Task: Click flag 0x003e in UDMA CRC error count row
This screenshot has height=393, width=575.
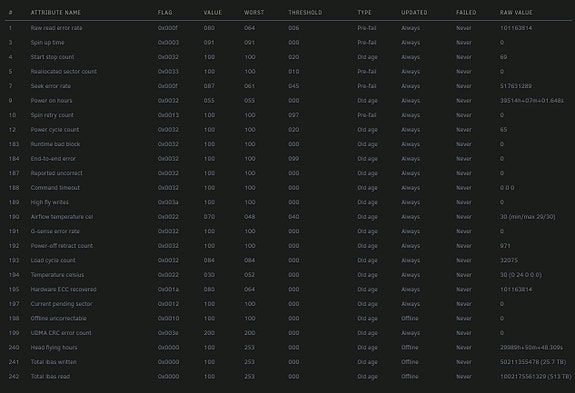Action: pos(168,333)
